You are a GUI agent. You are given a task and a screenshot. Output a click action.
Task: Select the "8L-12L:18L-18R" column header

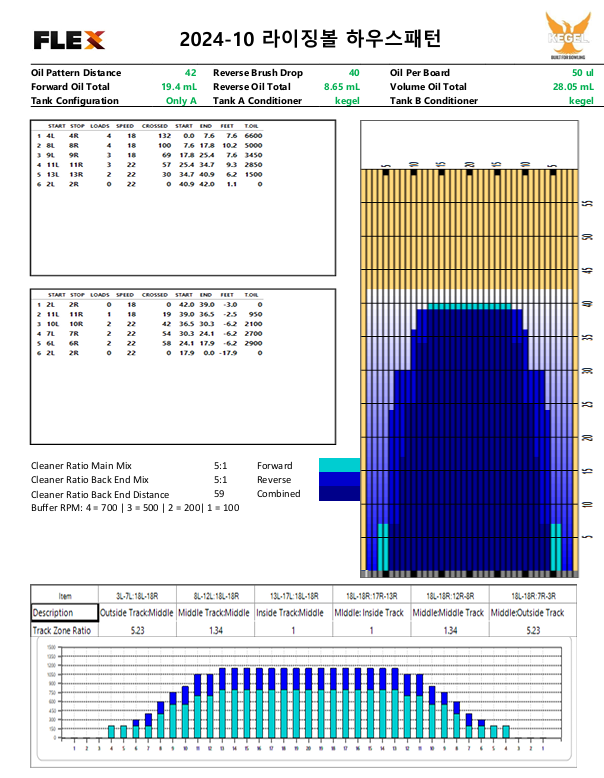coord(216,596)
